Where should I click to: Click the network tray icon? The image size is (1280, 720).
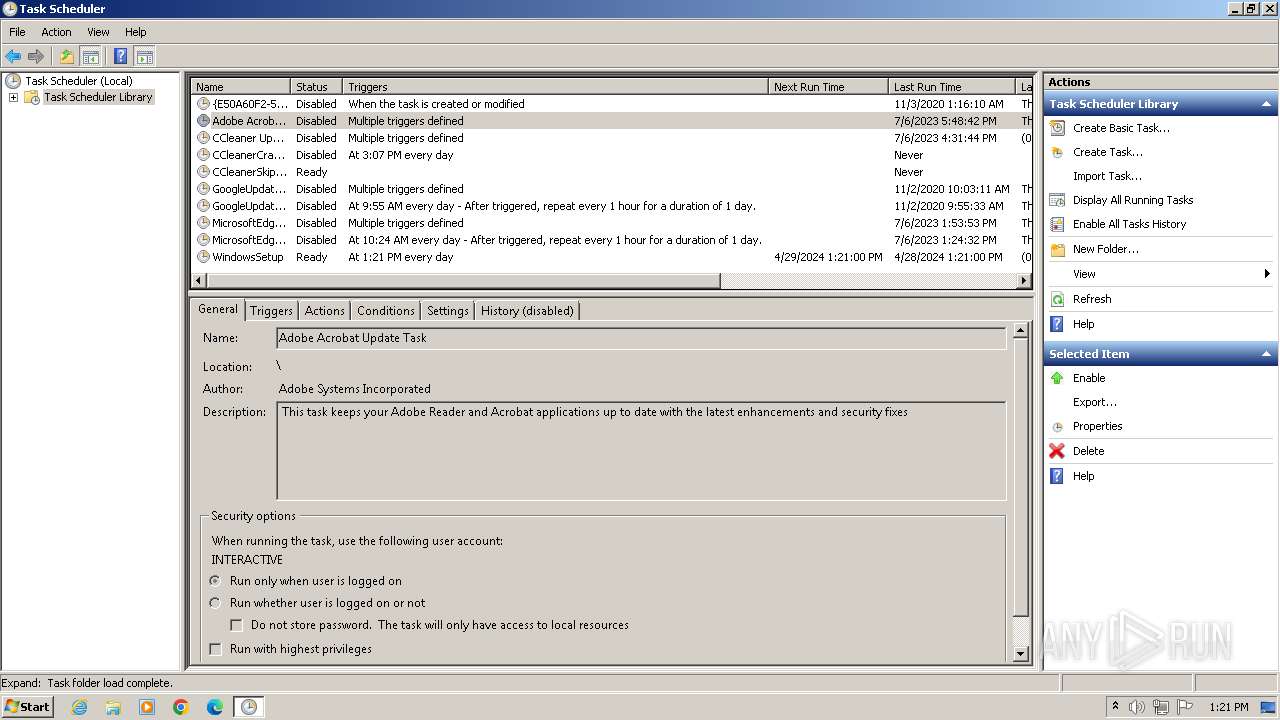[x=1161, y=707]
